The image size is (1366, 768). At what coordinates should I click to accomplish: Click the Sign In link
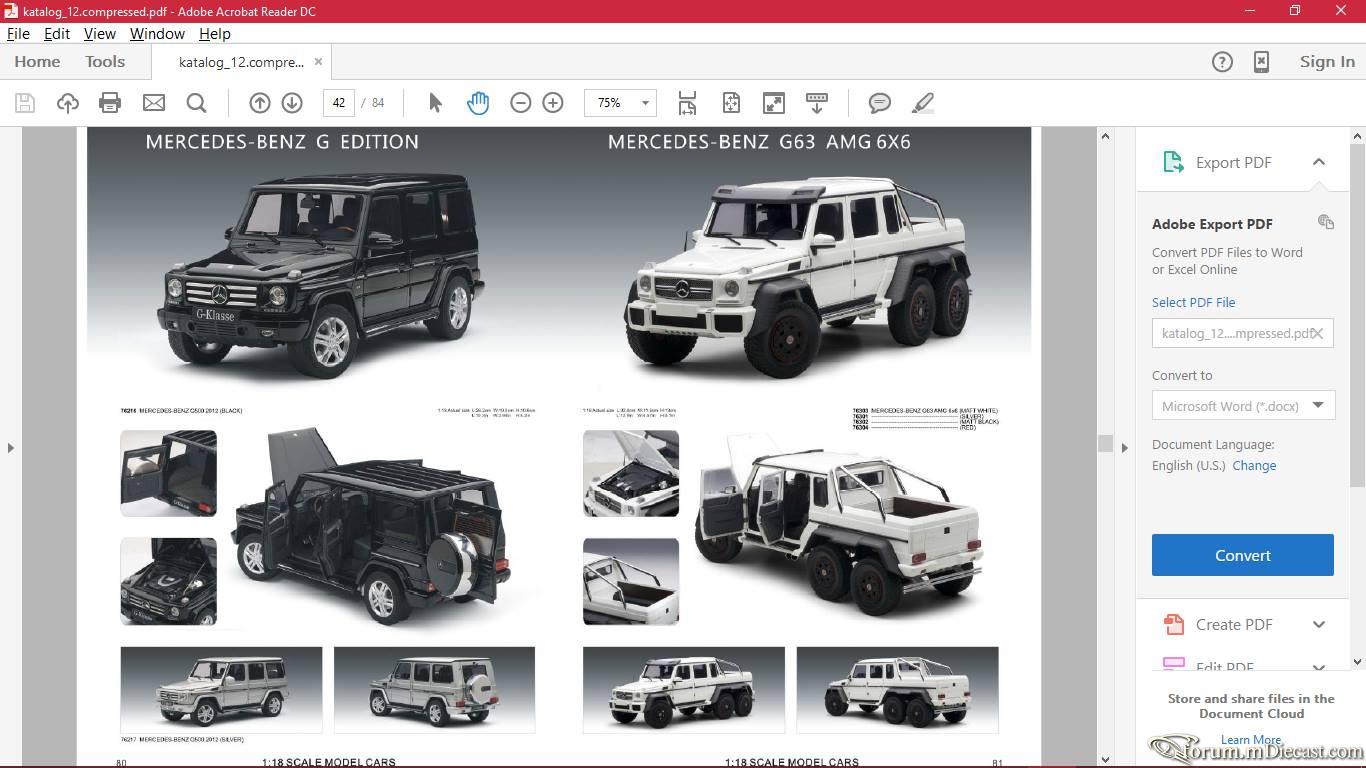pyautogui.click(x=1327, y=62)
